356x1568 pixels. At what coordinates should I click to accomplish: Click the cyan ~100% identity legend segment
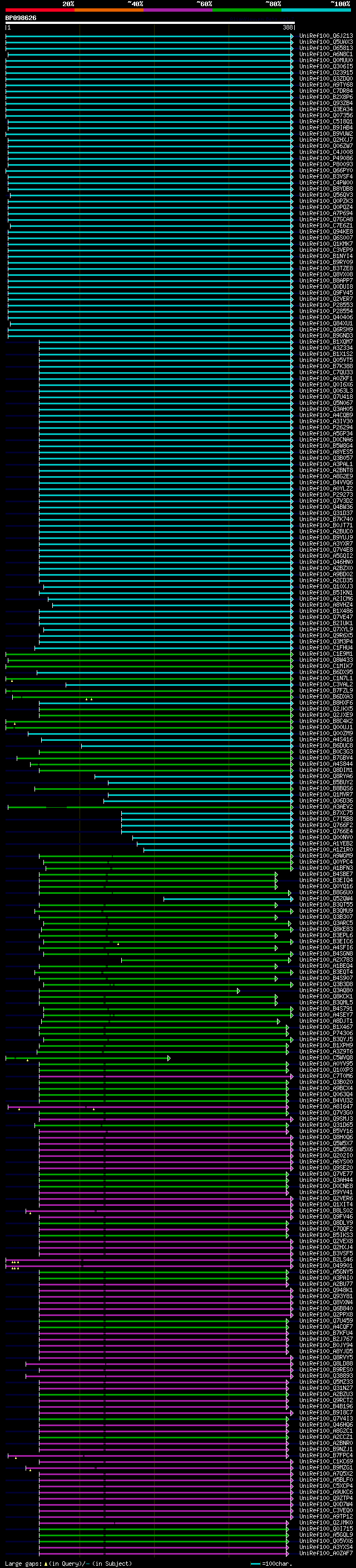point(316,10)
